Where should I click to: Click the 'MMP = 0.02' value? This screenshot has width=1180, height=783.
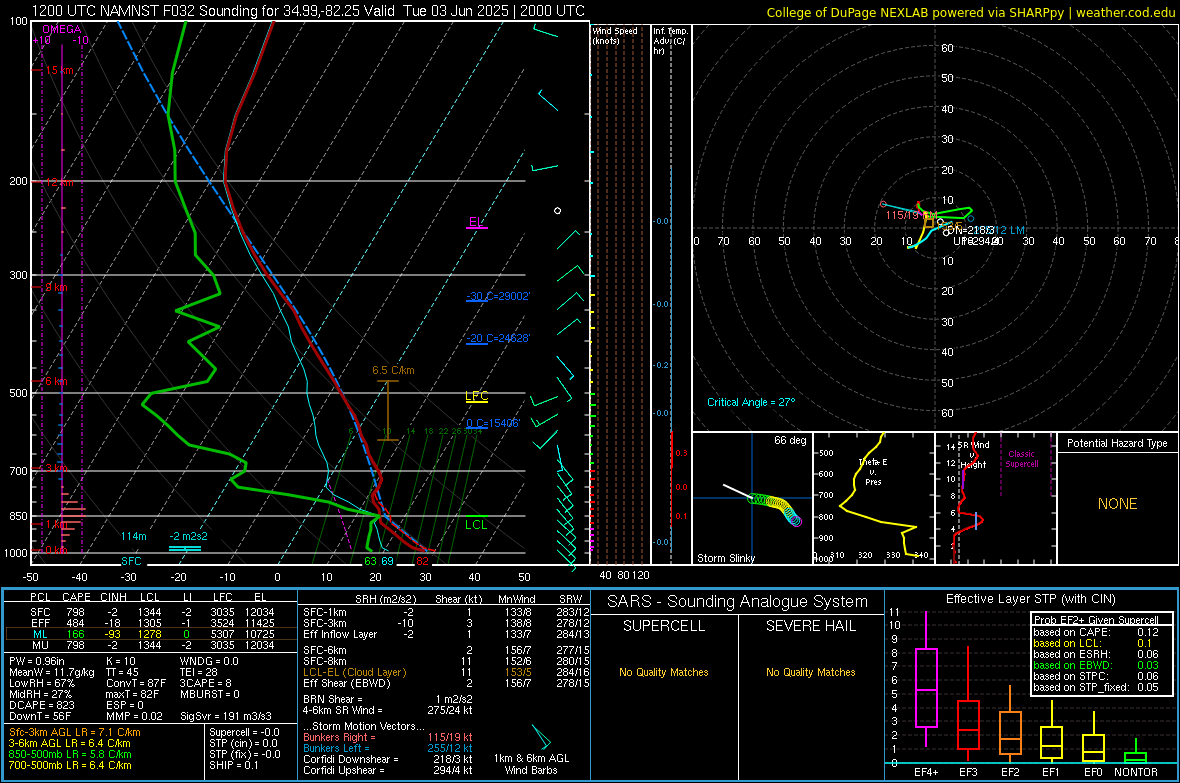pyautogui.click(x=134, y=716)
